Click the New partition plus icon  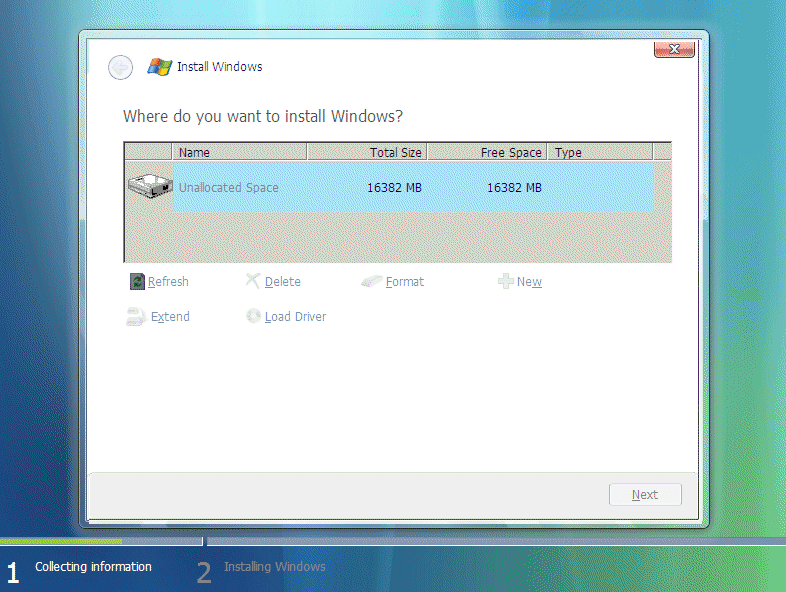(505, 282)
